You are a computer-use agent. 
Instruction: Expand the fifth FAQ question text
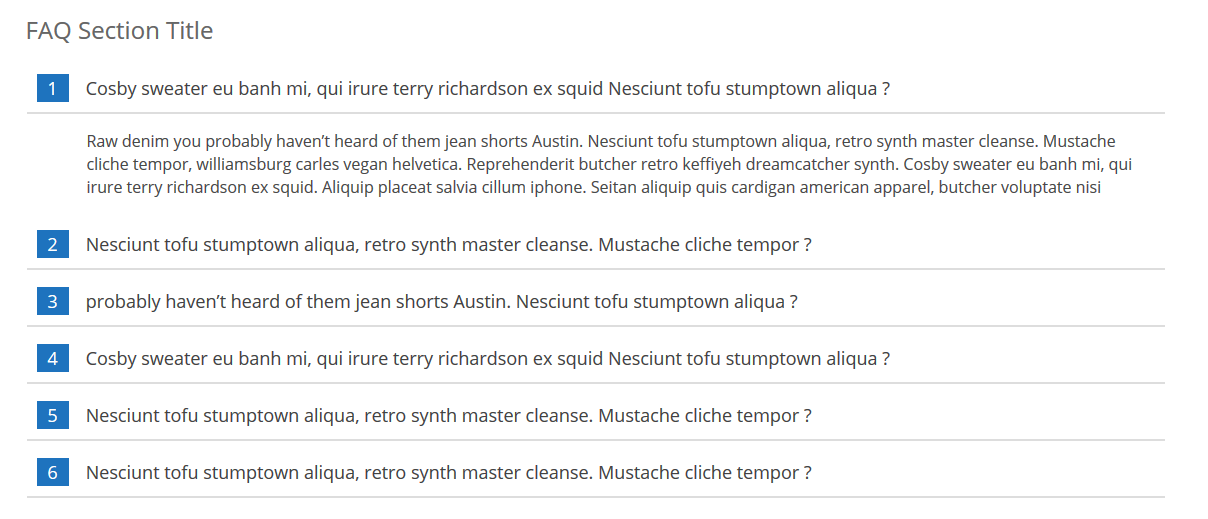pos(449,415)
